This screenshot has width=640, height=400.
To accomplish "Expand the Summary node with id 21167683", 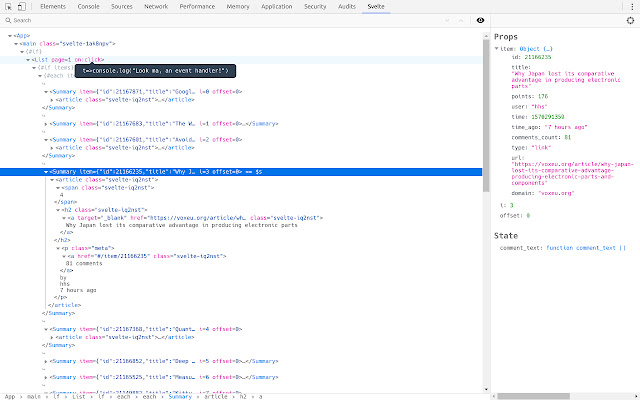I will 46,124.
